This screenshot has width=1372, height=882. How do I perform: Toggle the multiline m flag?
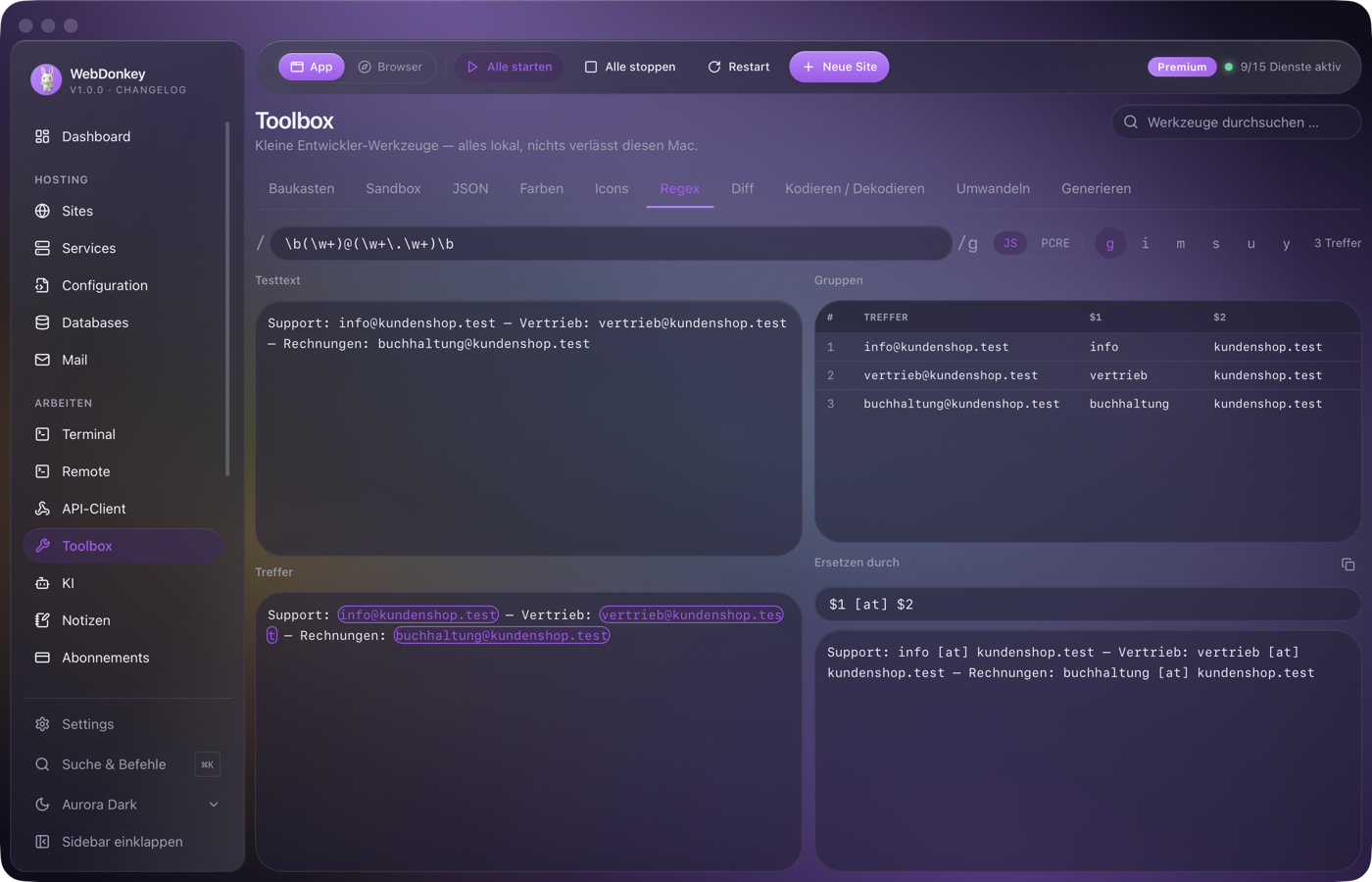click(1181, 244)
